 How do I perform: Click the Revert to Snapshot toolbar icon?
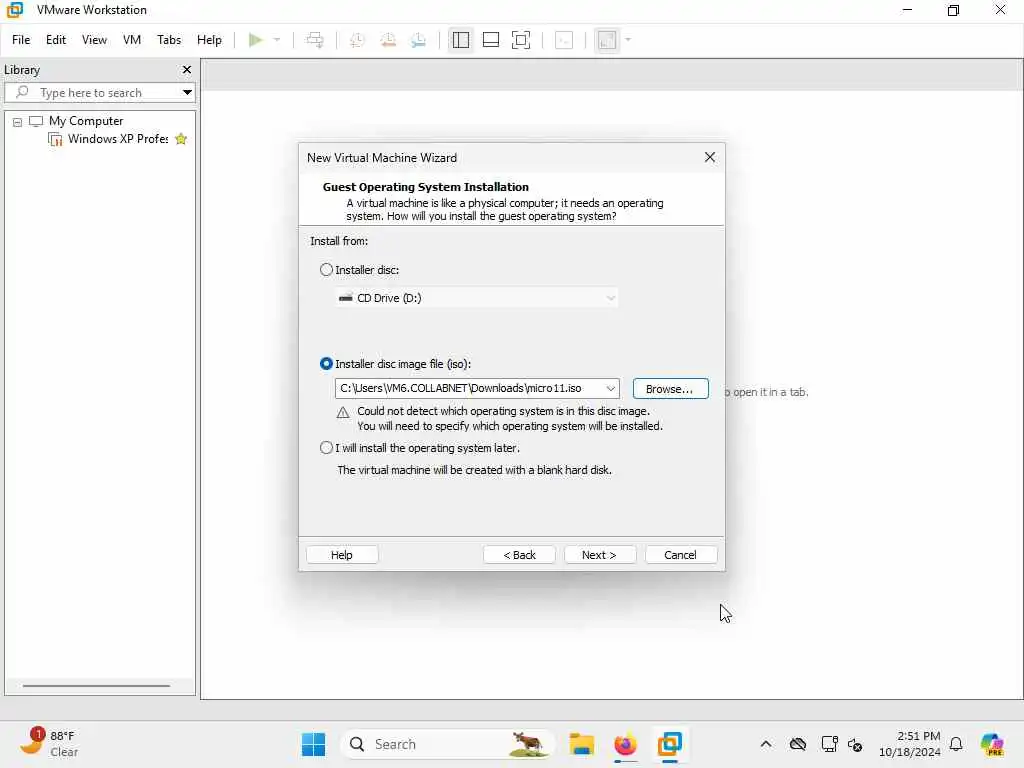click(388, 40)
